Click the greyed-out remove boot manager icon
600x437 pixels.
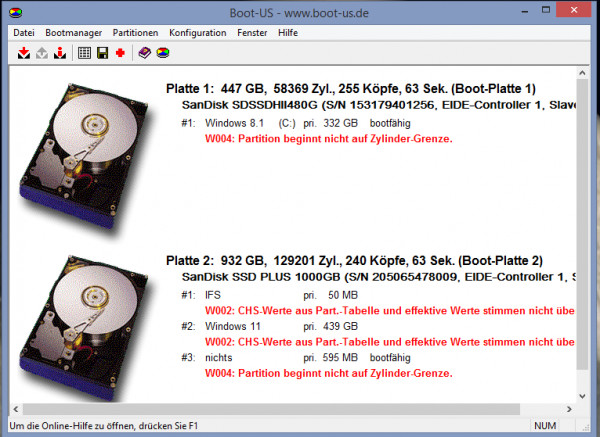coord(42,53)
